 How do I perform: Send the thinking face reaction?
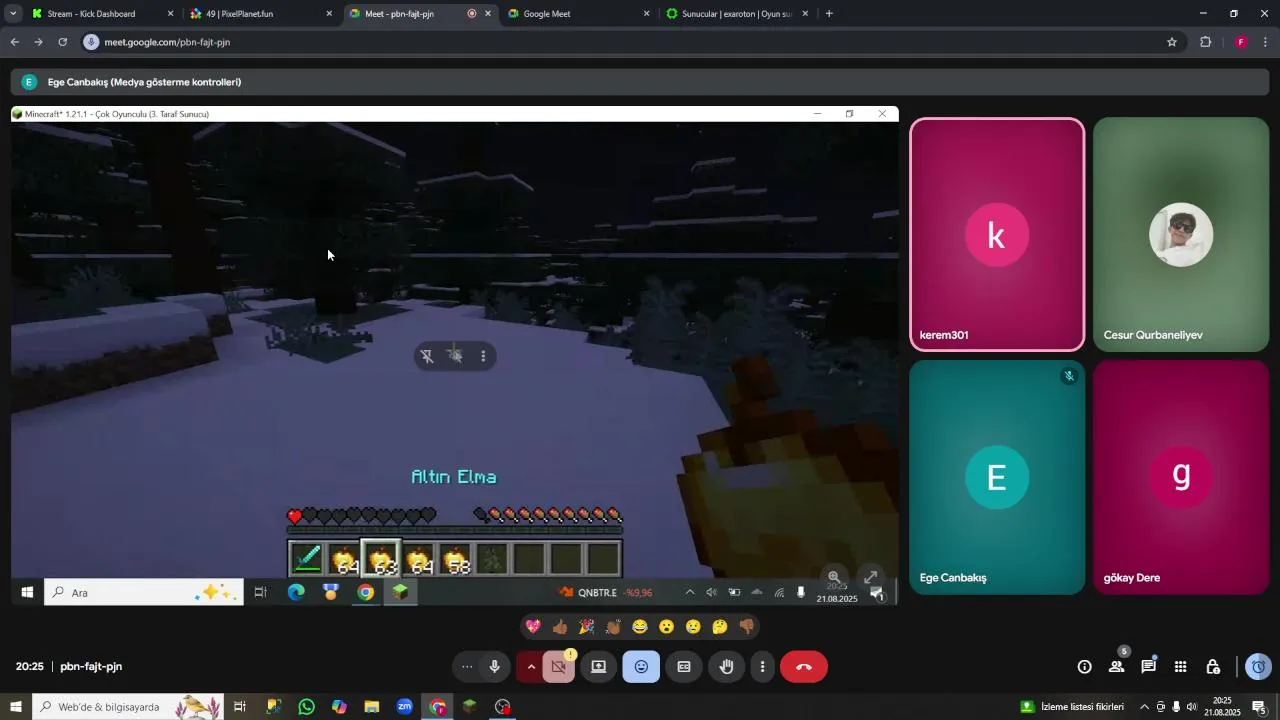(x=720, y=627)
